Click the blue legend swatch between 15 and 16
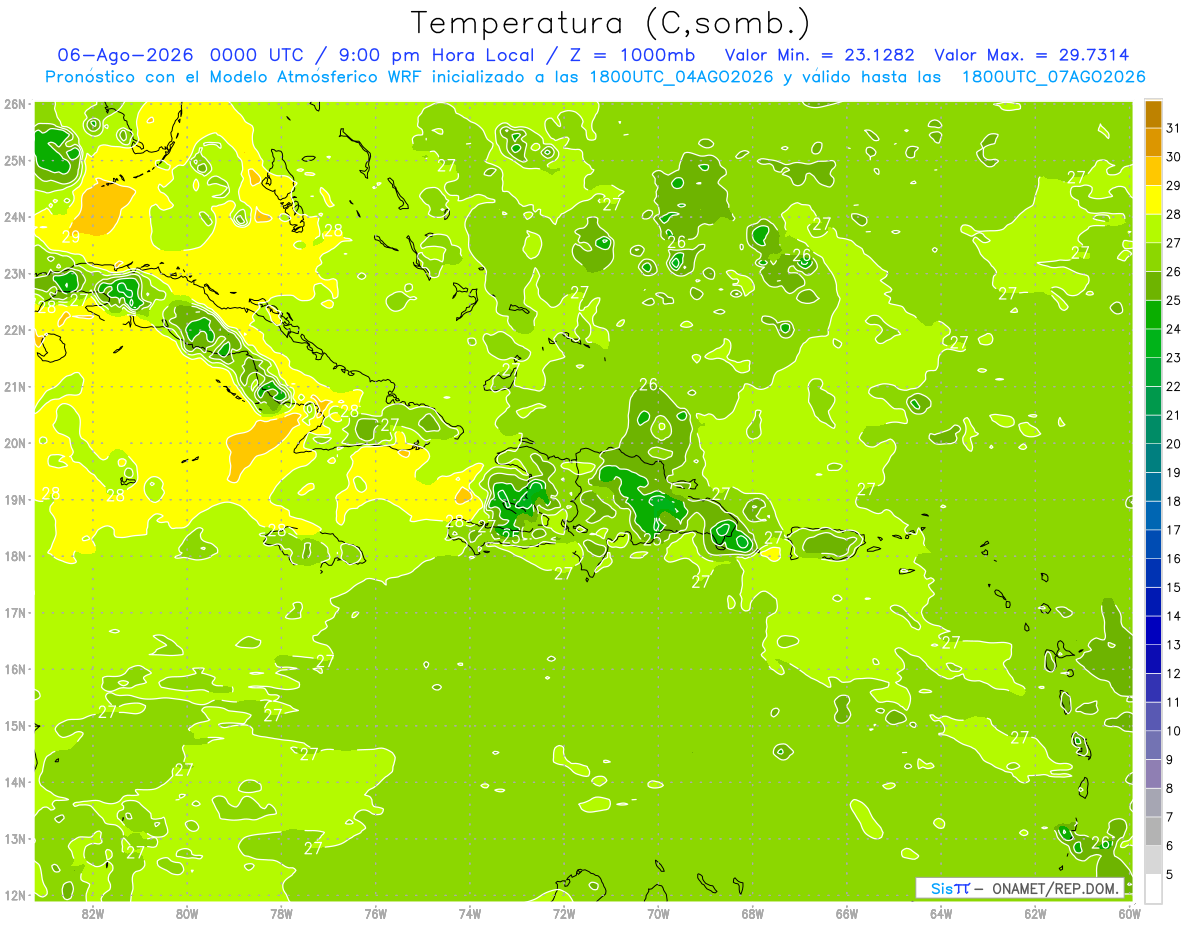Screen dimensions: 1200x927 click(x=1153, y=573)
